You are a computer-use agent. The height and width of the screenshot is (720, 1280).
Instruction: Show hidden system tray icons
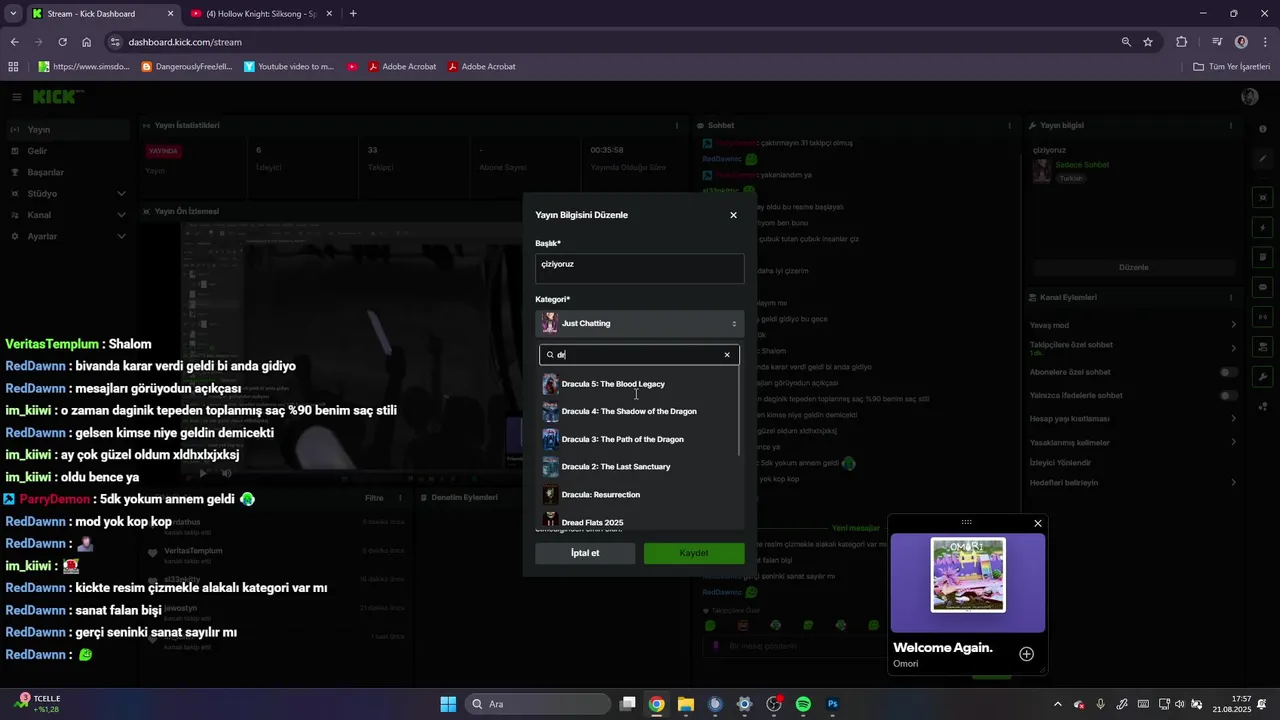(x=1058, y=704)
